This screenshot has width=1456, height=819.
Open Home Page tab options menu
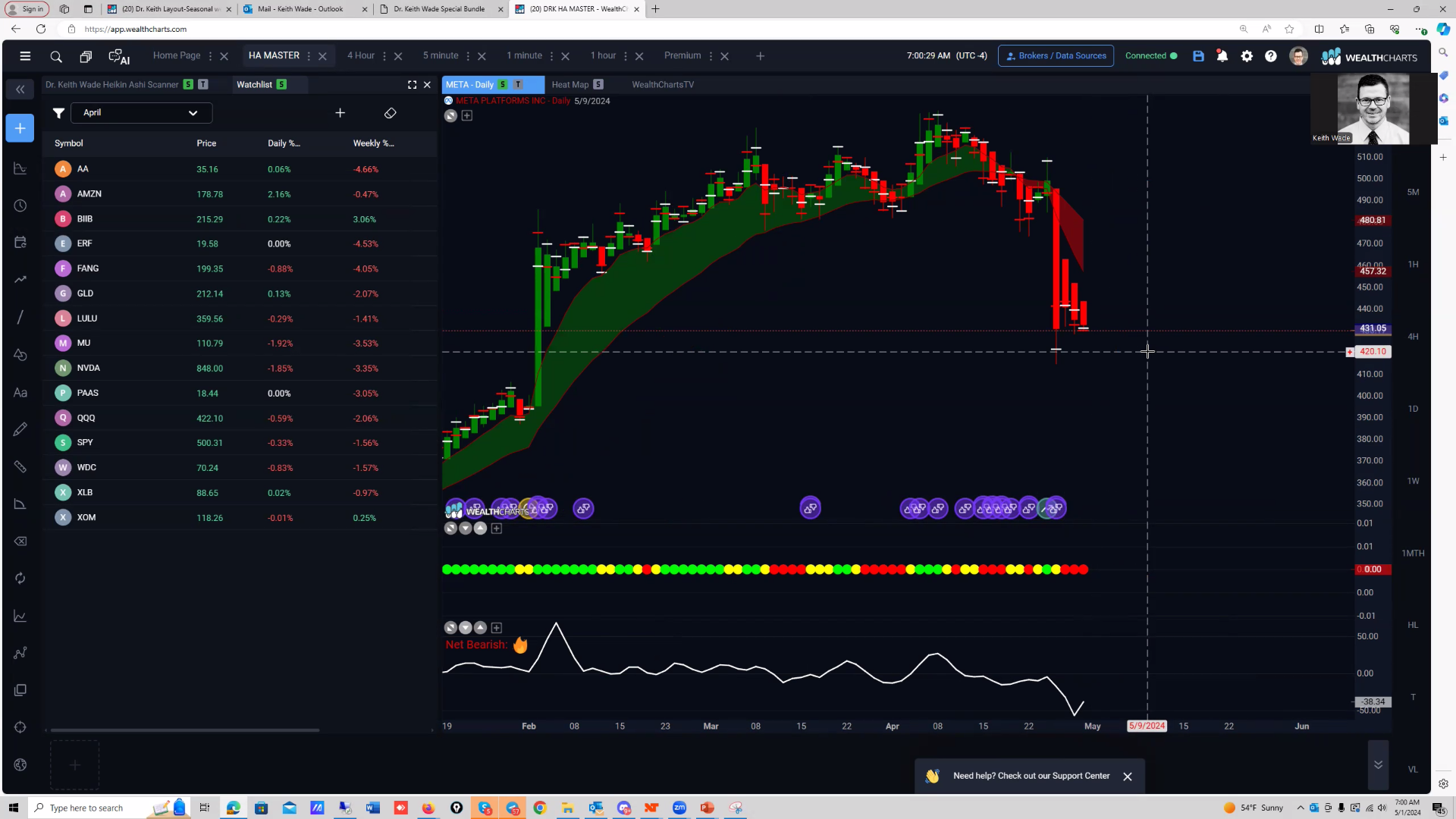[x=210, y=56]
